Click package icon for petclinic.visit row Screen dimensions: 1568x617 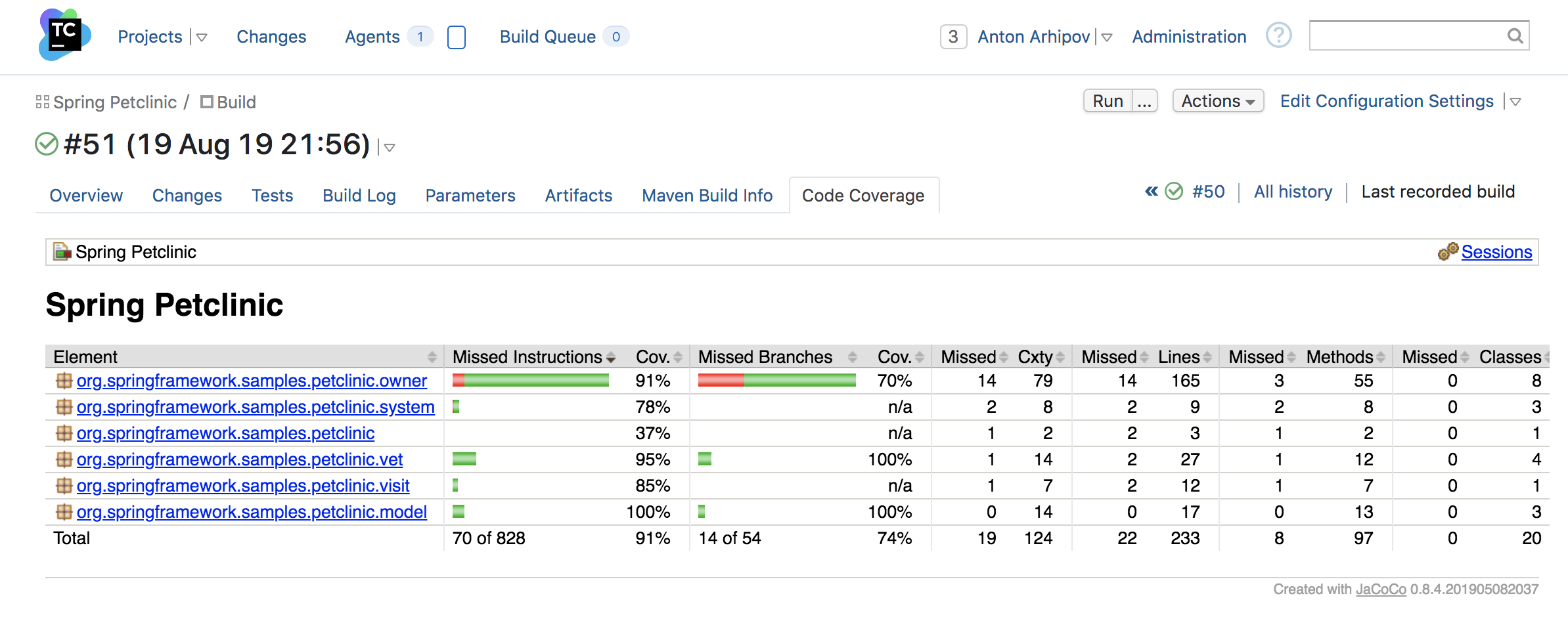pos(64,486)
